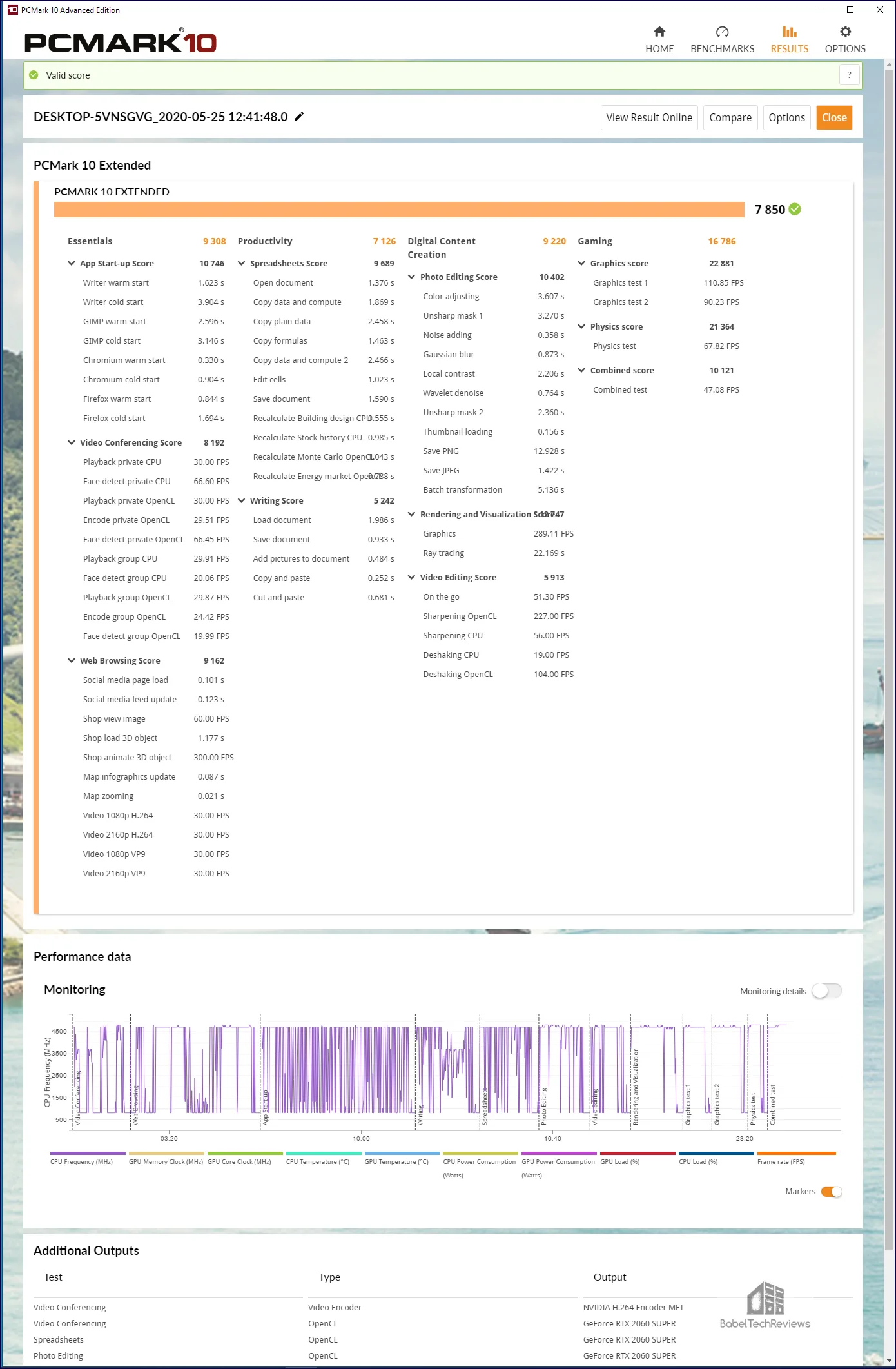This screenshot has height=1369, width=896.
Task: Close the result with orange Close button
Action: point(834,117)
